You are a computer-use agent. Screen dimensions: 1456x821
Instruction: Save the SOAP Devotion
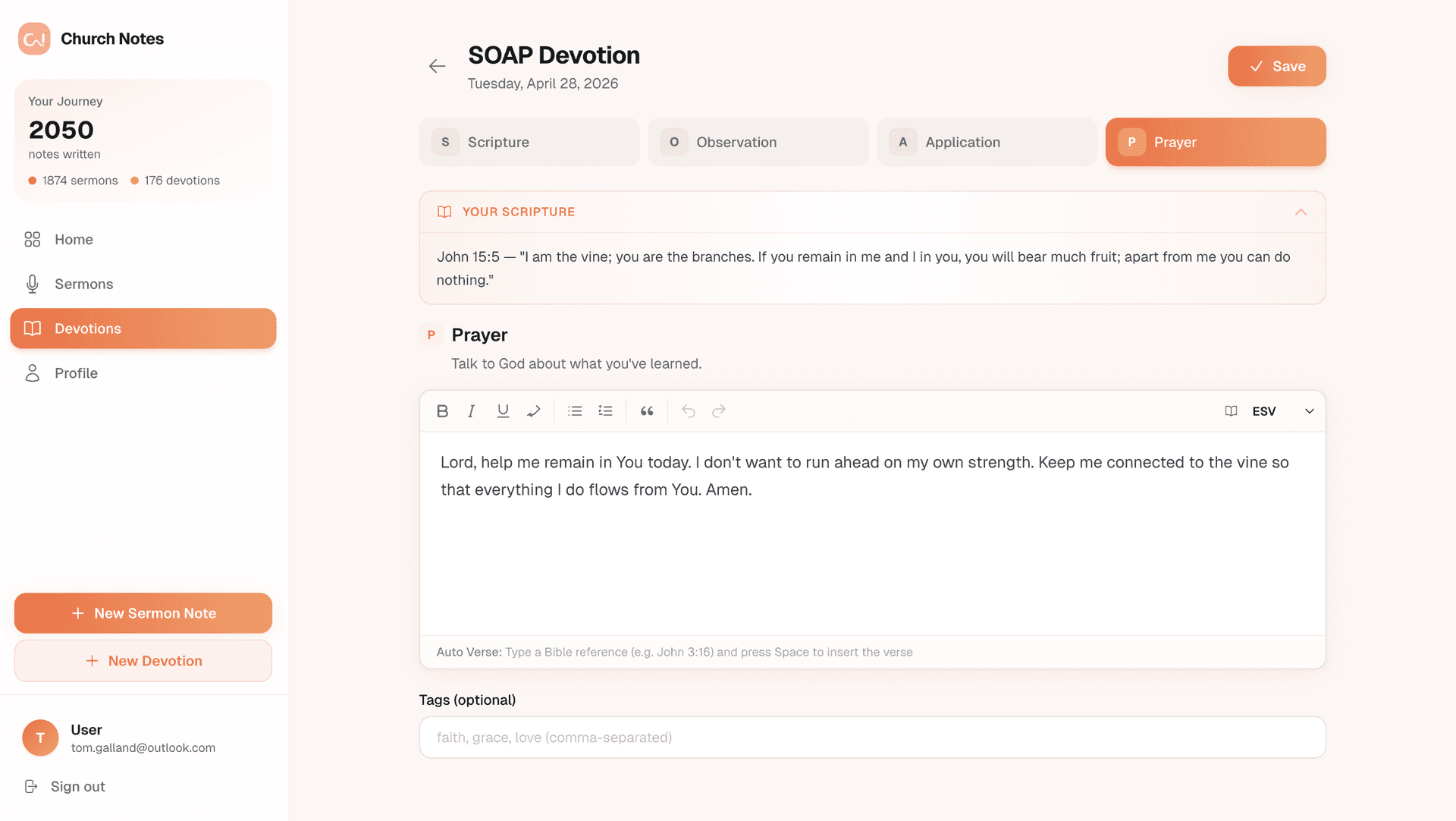(x=1277, y=66)
